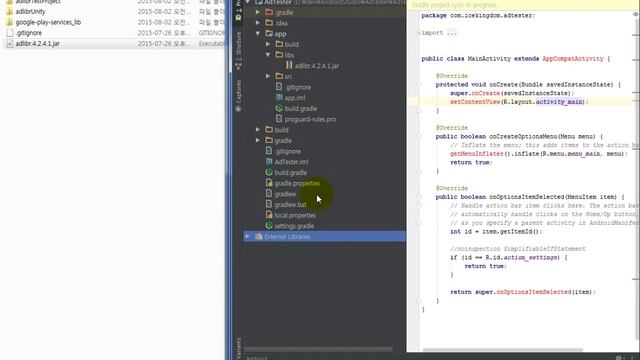Click activity_main in the setContentView line

(559, 102)
